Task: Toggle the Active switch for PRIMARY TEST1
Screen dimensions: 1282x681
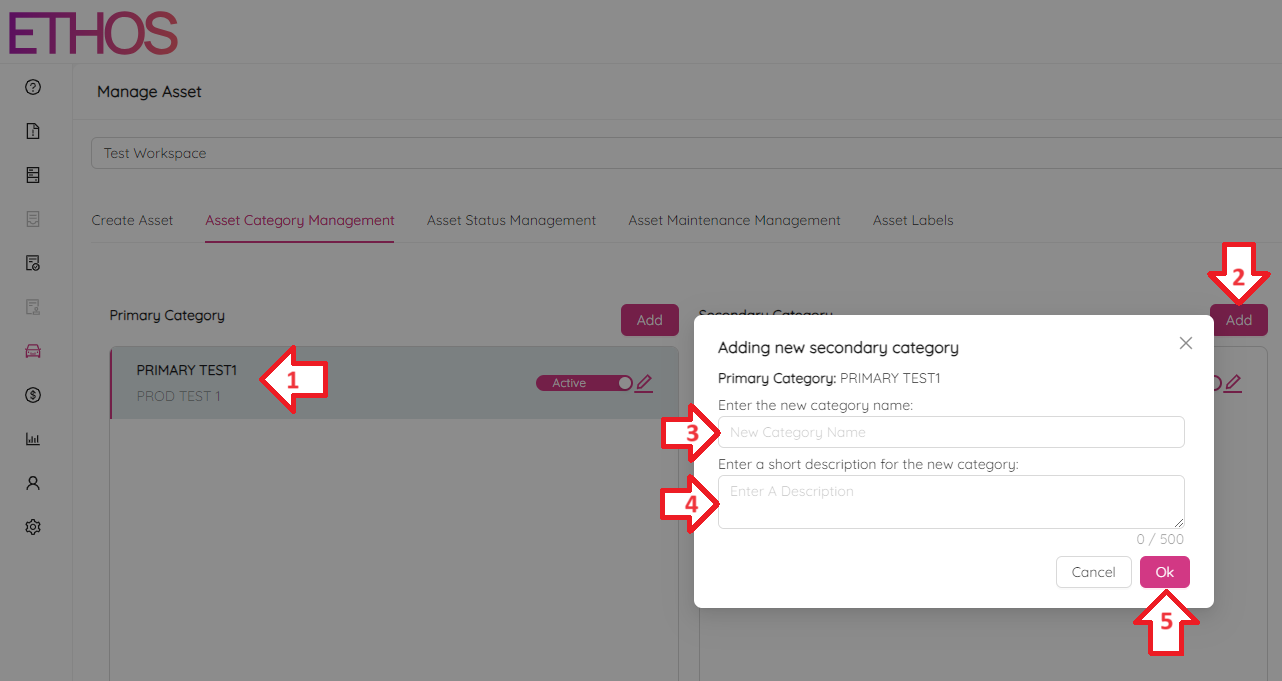Action: [584, 383]
